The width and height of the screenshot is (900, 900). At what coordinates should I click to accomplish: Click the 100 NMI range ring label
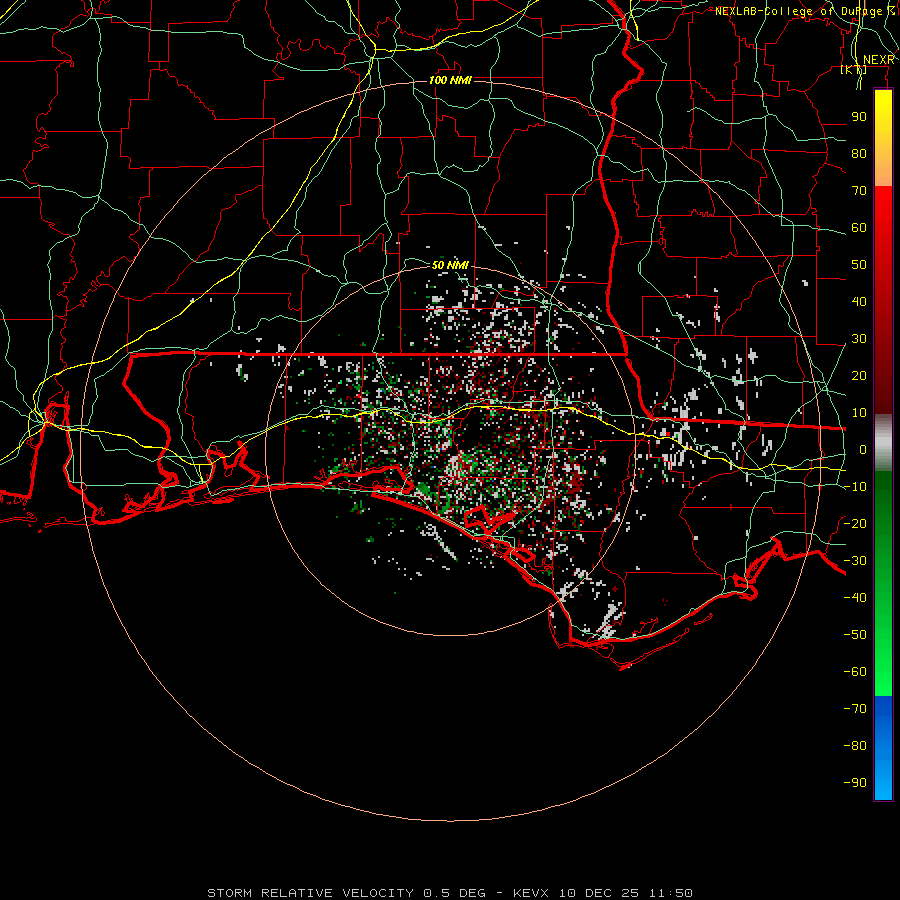(450, 80)
